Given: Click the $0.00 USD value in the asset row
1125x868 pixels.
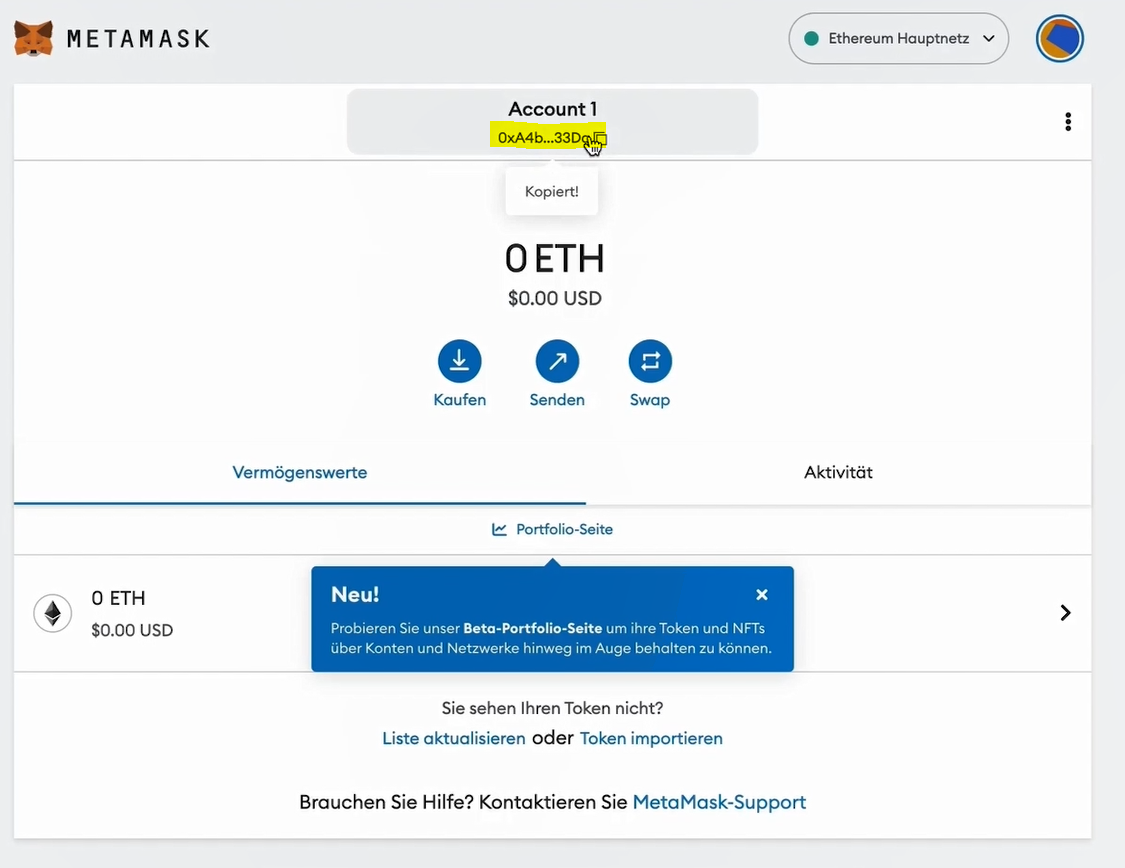Looking at the screenshot, I should tap(132, 630).
